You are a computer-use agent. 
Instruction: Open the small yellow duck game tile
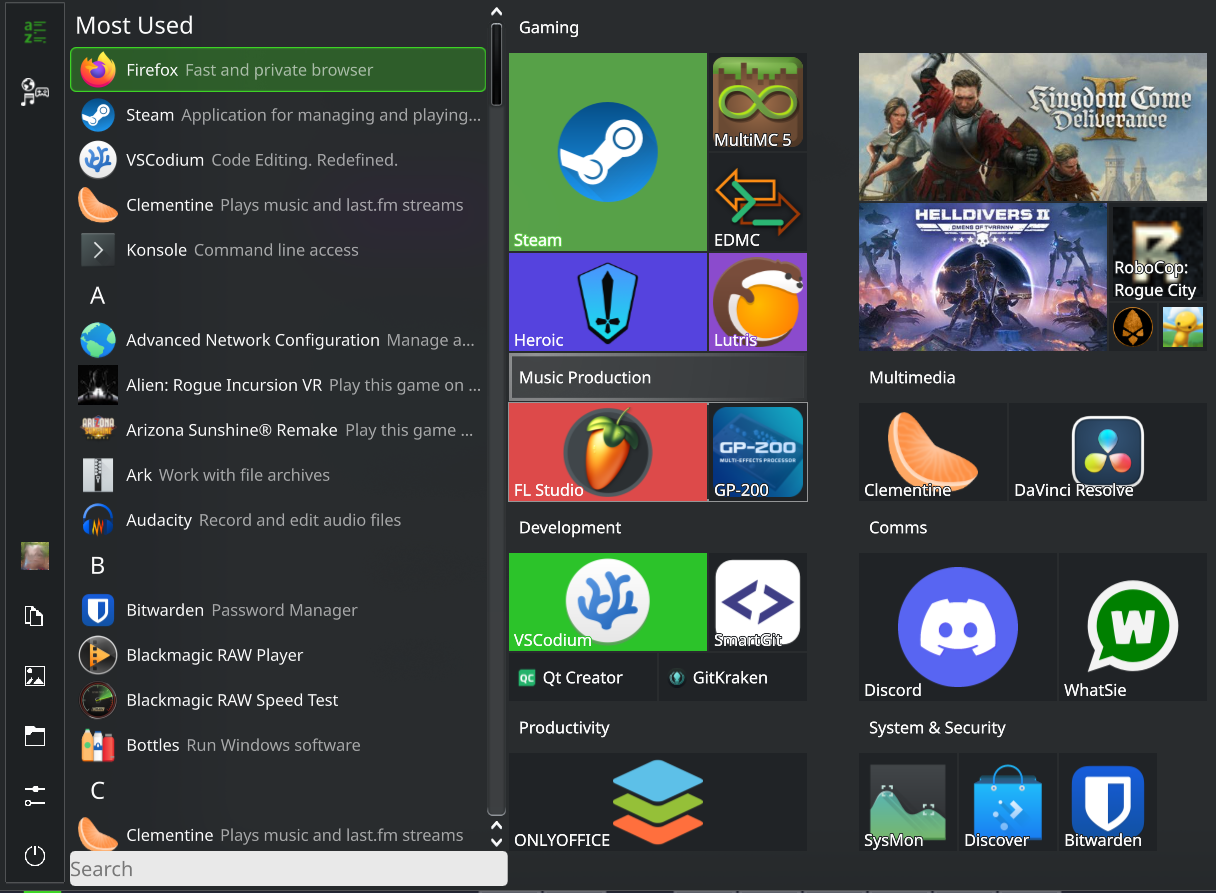1182,327
